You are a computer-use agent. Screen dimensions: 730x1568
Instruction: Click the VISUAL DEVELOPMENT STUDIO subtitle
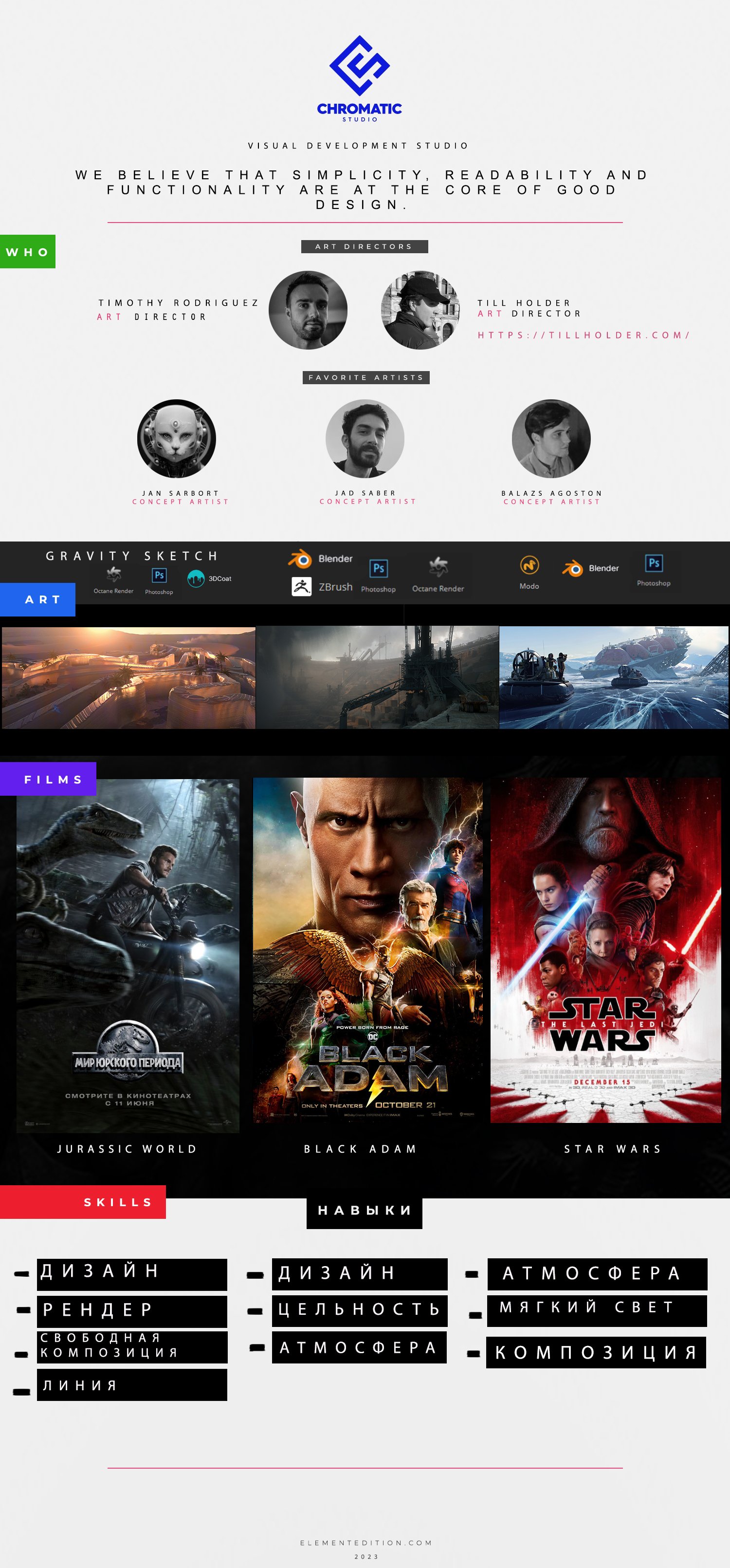[358, 146]
